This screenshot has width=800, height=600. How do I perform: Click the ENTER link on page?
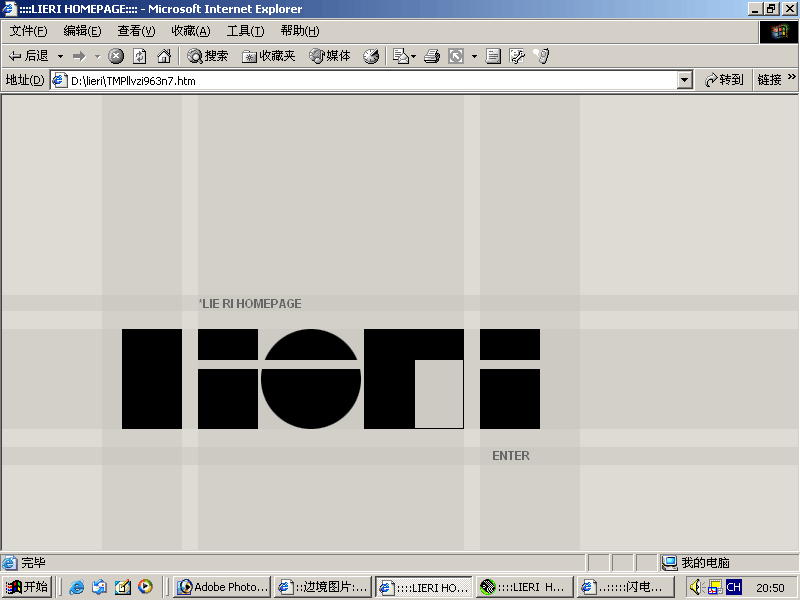pos(510,456)
